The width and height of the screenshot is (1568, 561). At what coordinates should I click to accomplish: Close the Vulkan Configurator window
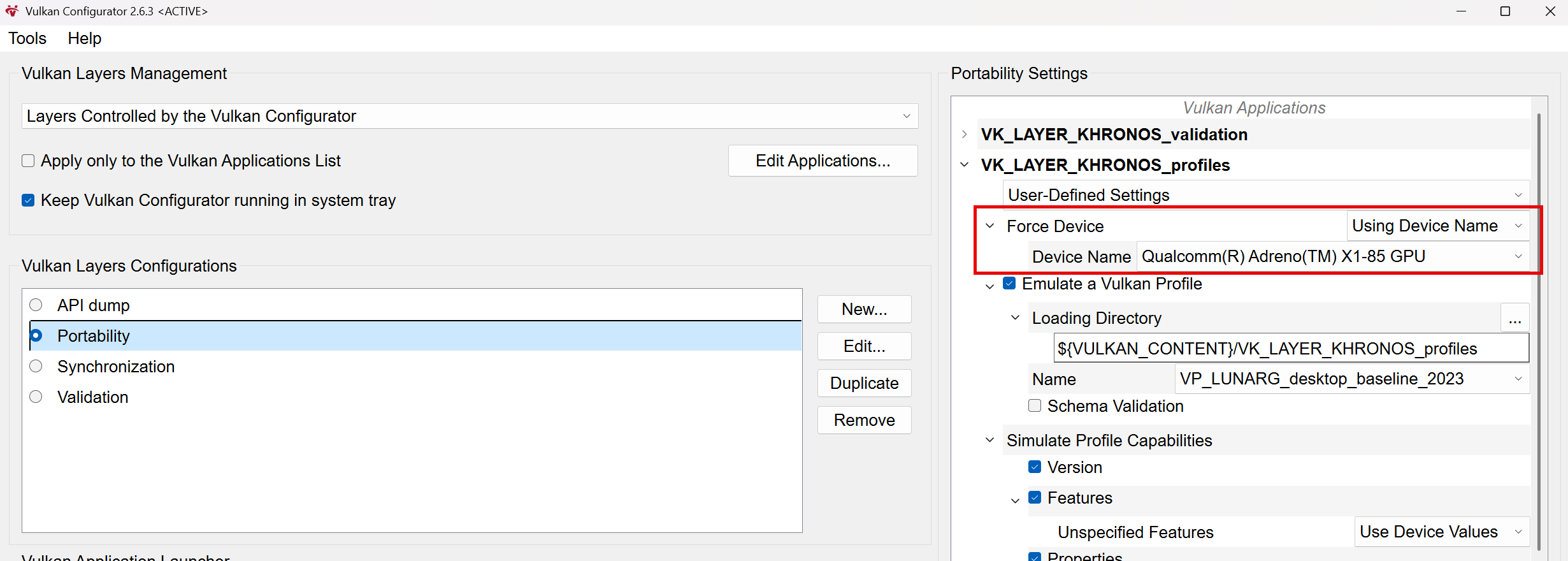[x=1550, y=11]
